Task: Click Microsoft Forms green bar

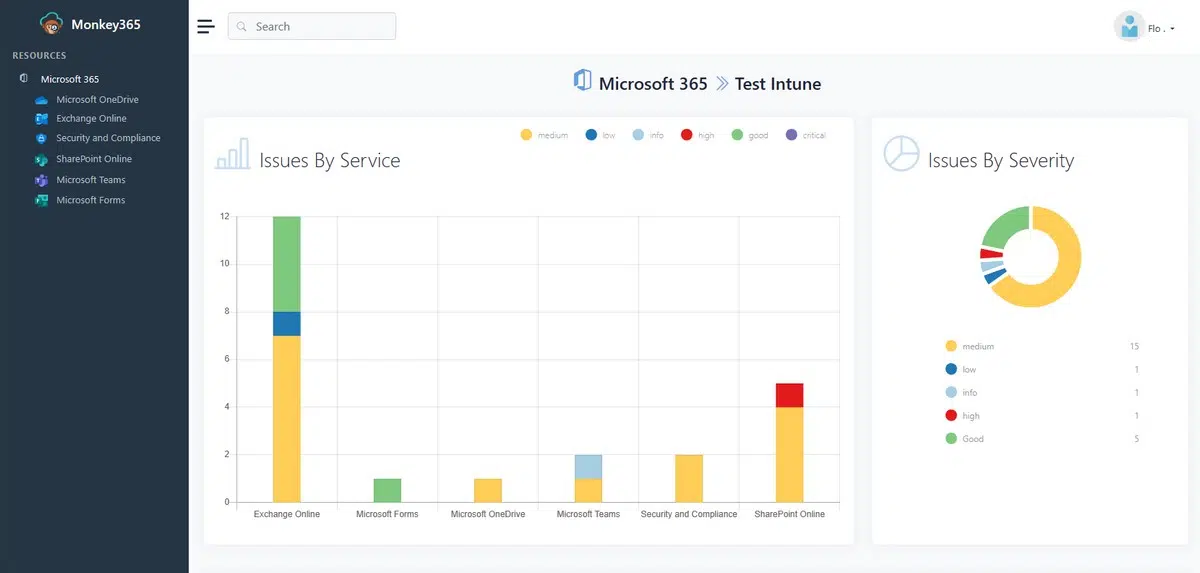Action: click(x=387, y=490)
